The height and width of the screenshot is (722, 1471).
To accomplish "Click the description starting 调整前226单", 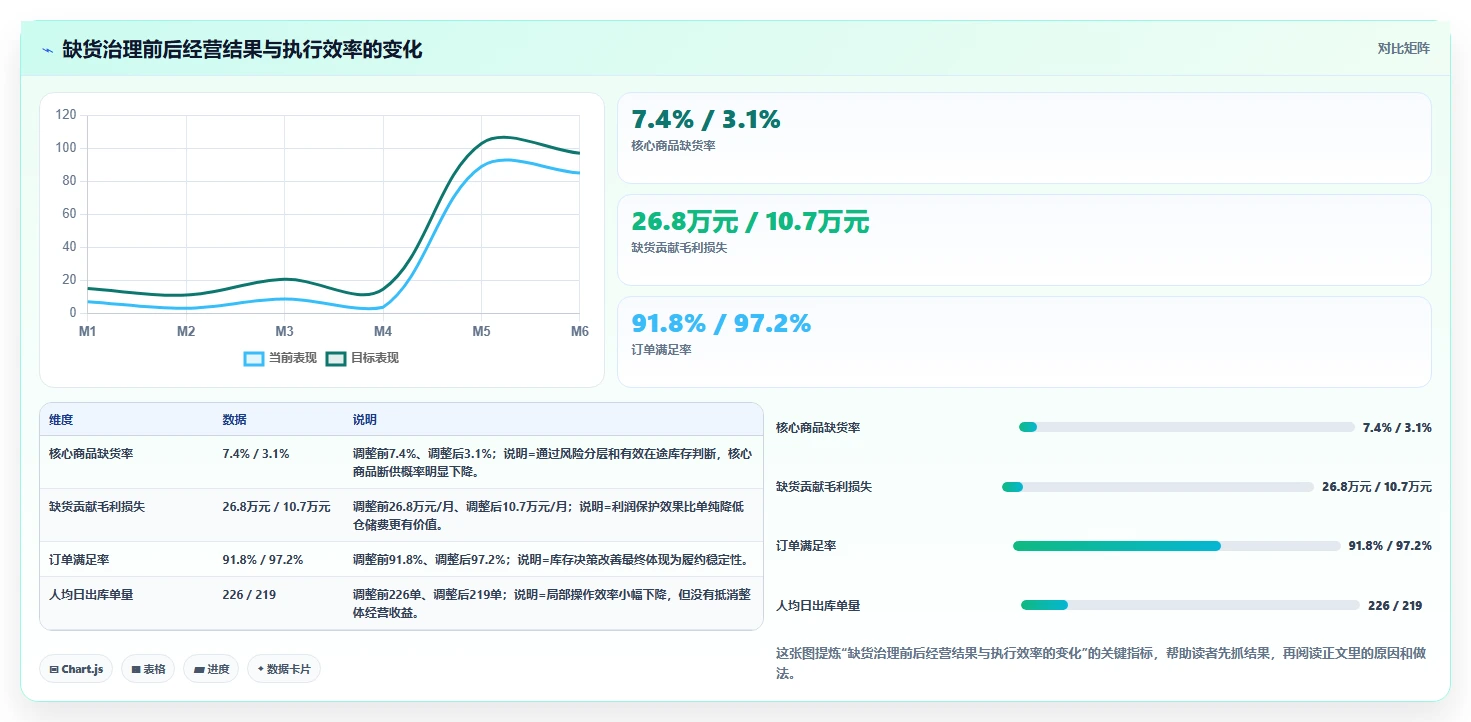I will [x=552, y=603].
